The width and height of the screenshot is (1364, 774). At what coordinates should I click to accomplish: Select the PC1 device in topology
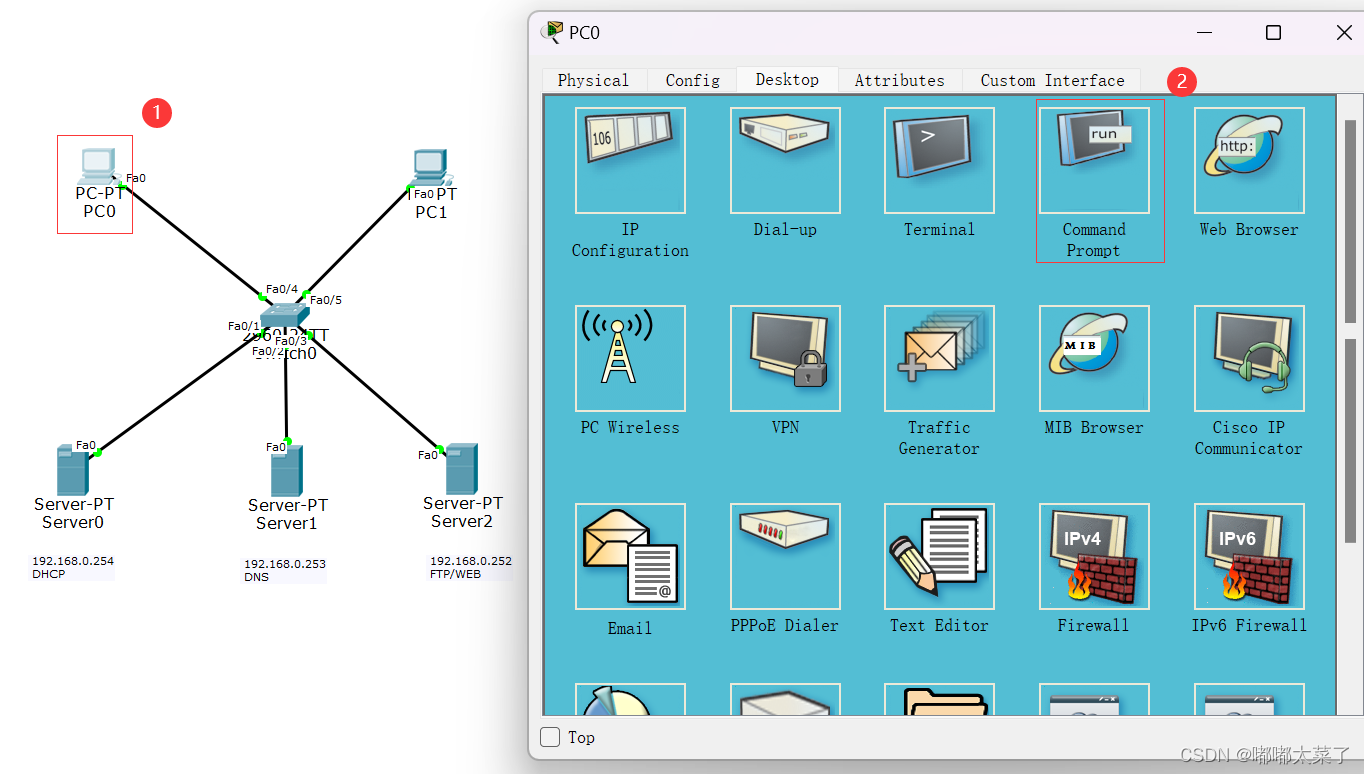(430, 168)
